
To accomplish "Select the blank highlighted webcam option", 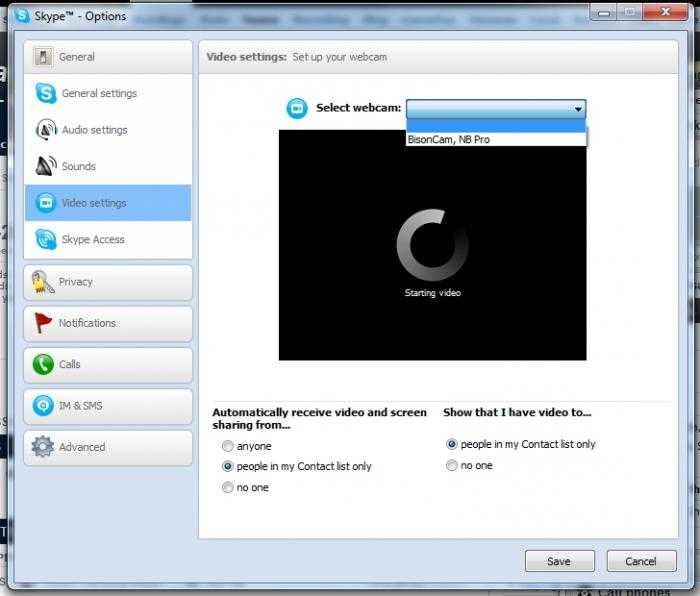I will coord(496,125).
